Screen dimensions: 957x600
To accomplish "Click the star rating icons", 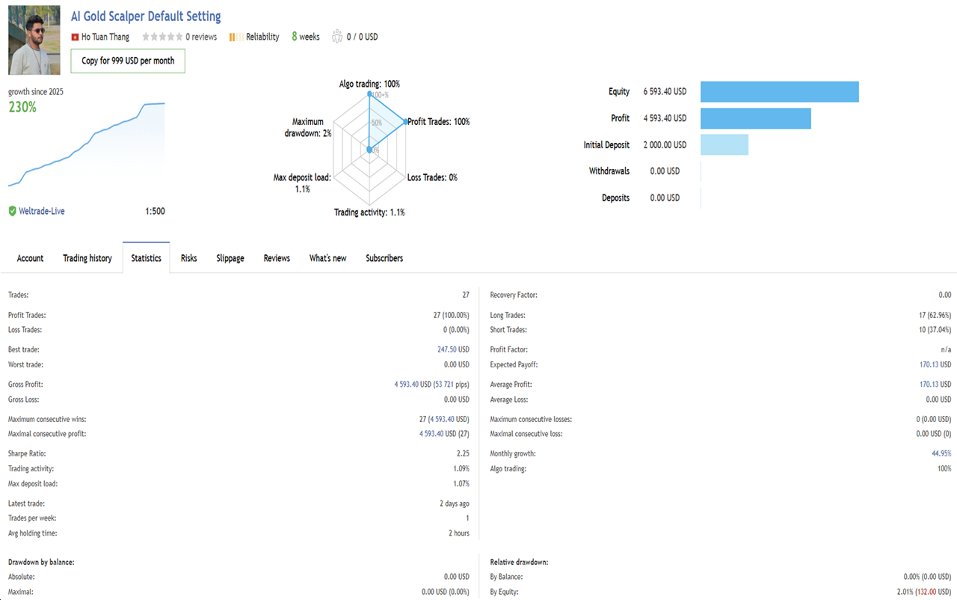I will pyautogui.click(x=162, y=37).
